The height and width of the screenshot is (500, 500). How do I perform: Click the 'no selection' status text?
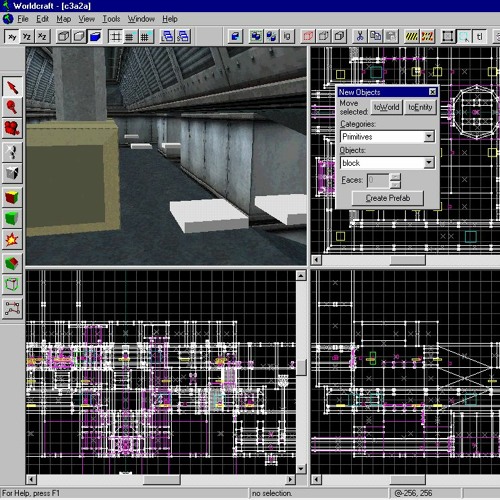pos(272,493)
